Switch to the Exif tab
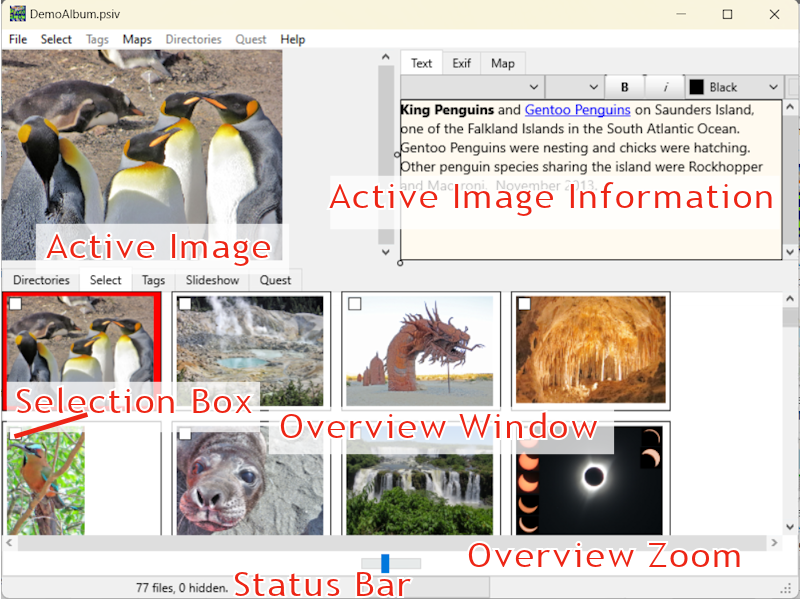Viewport: 800px width, 600px height. click(461, 62)
